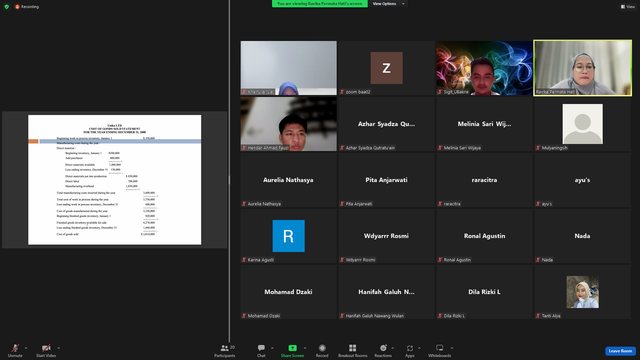Click the Leave Room button
Screen dimensions: 640x360
point(620,351)
